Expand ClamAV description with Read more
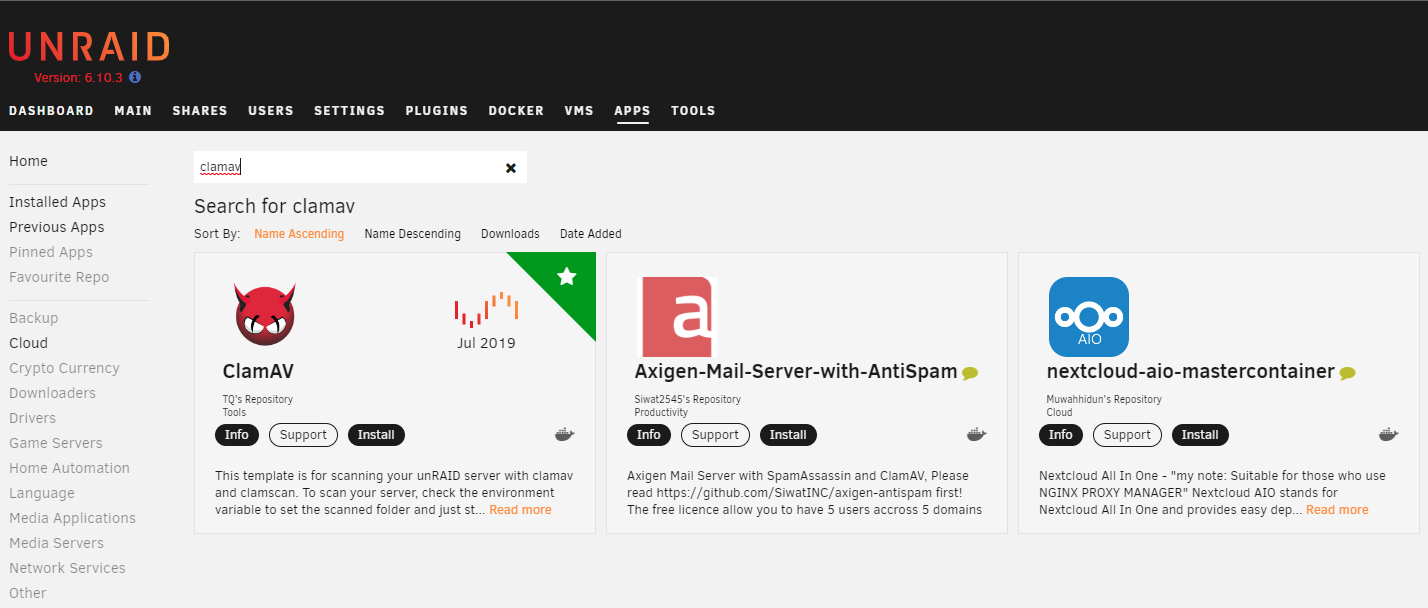The width and height of the screenshot is (1428, 608). click(520, 510)
